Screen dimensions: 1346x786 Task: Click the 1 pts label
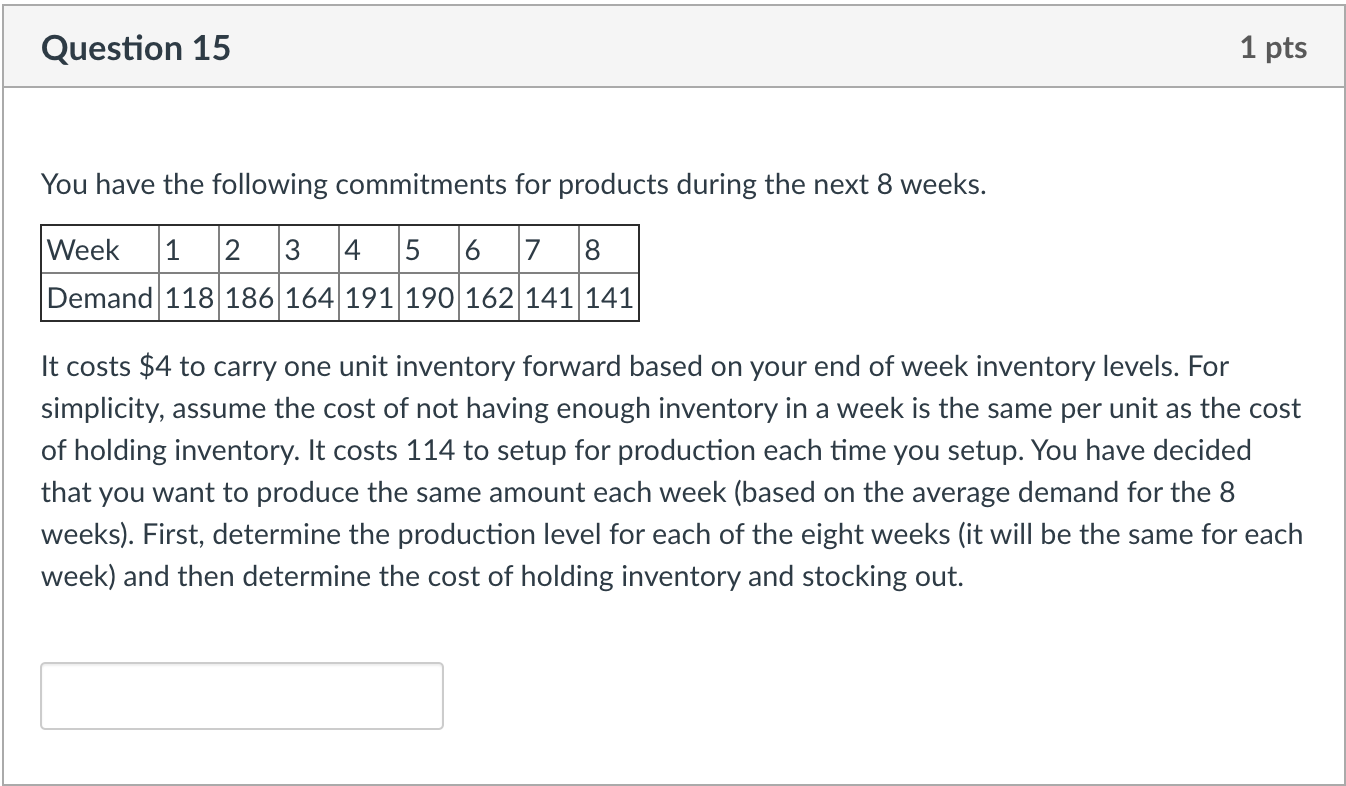click(1273, 48)
